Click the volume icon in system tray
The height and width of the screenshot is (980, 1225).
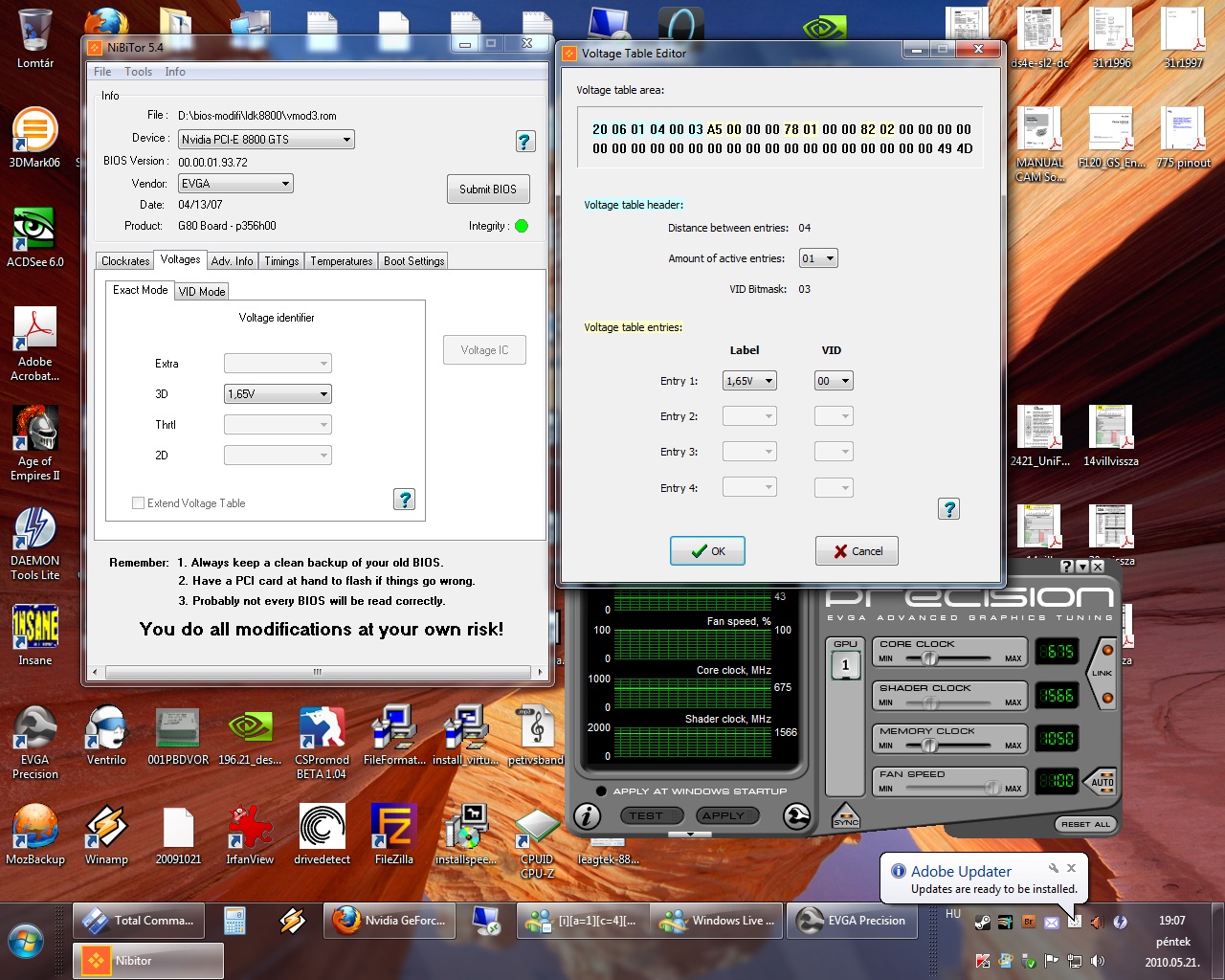coord(1097,960)
